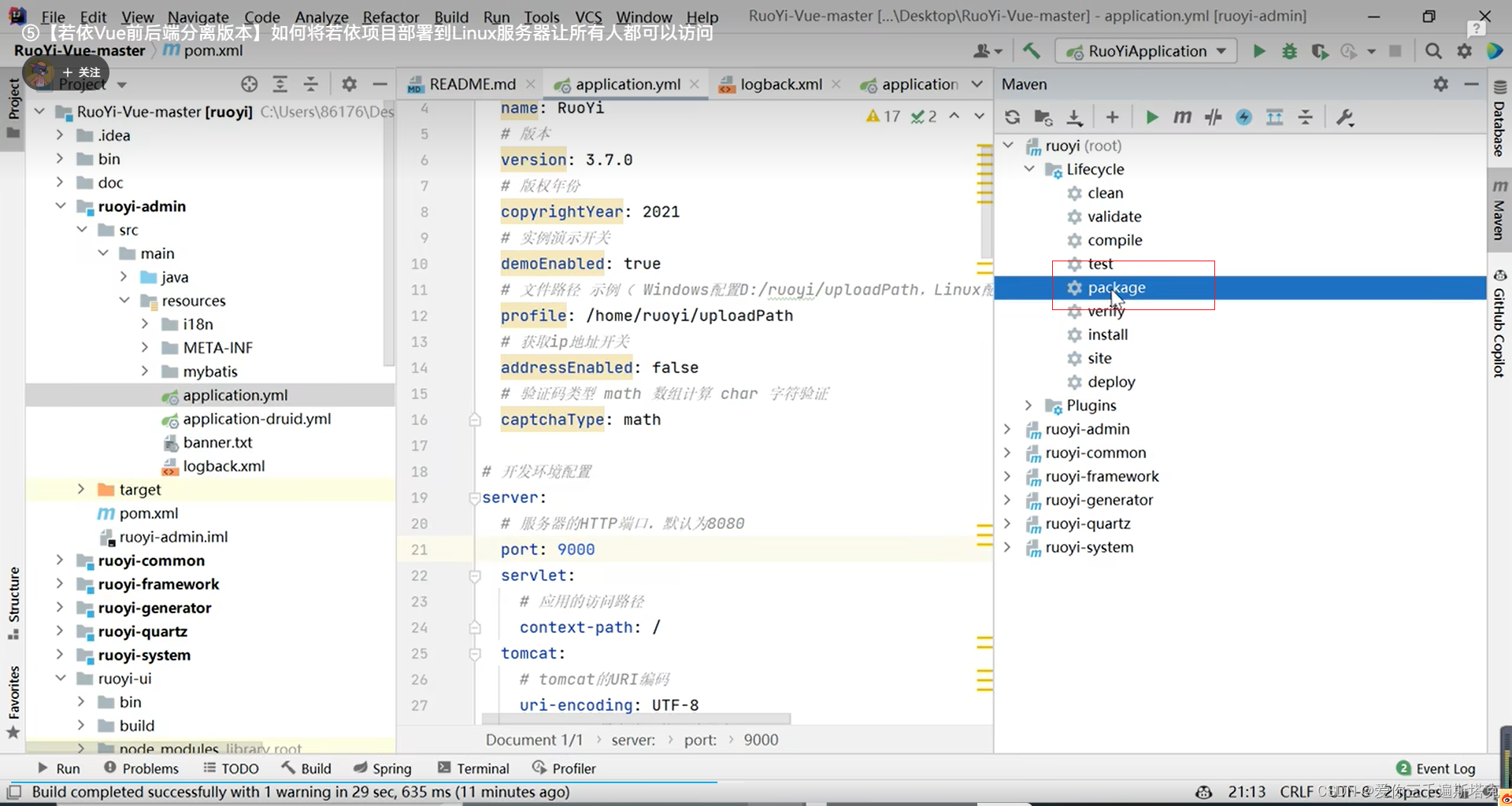Open GitHub Copilot side panel
The height and width of the screenshot is (806, 1512).
click(x=1499, y=324)
